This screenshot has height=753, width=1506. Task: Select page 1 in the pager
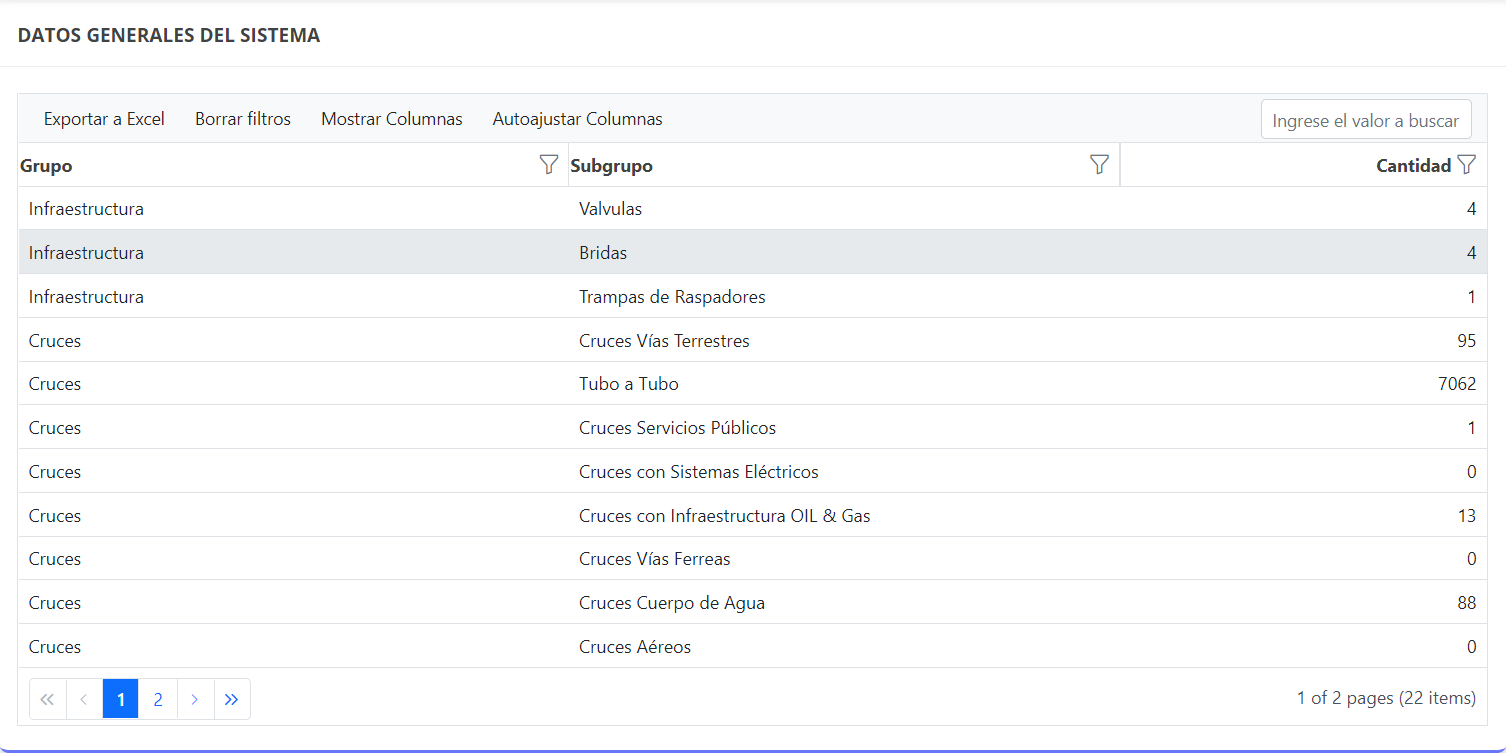(x=121, y=699)
